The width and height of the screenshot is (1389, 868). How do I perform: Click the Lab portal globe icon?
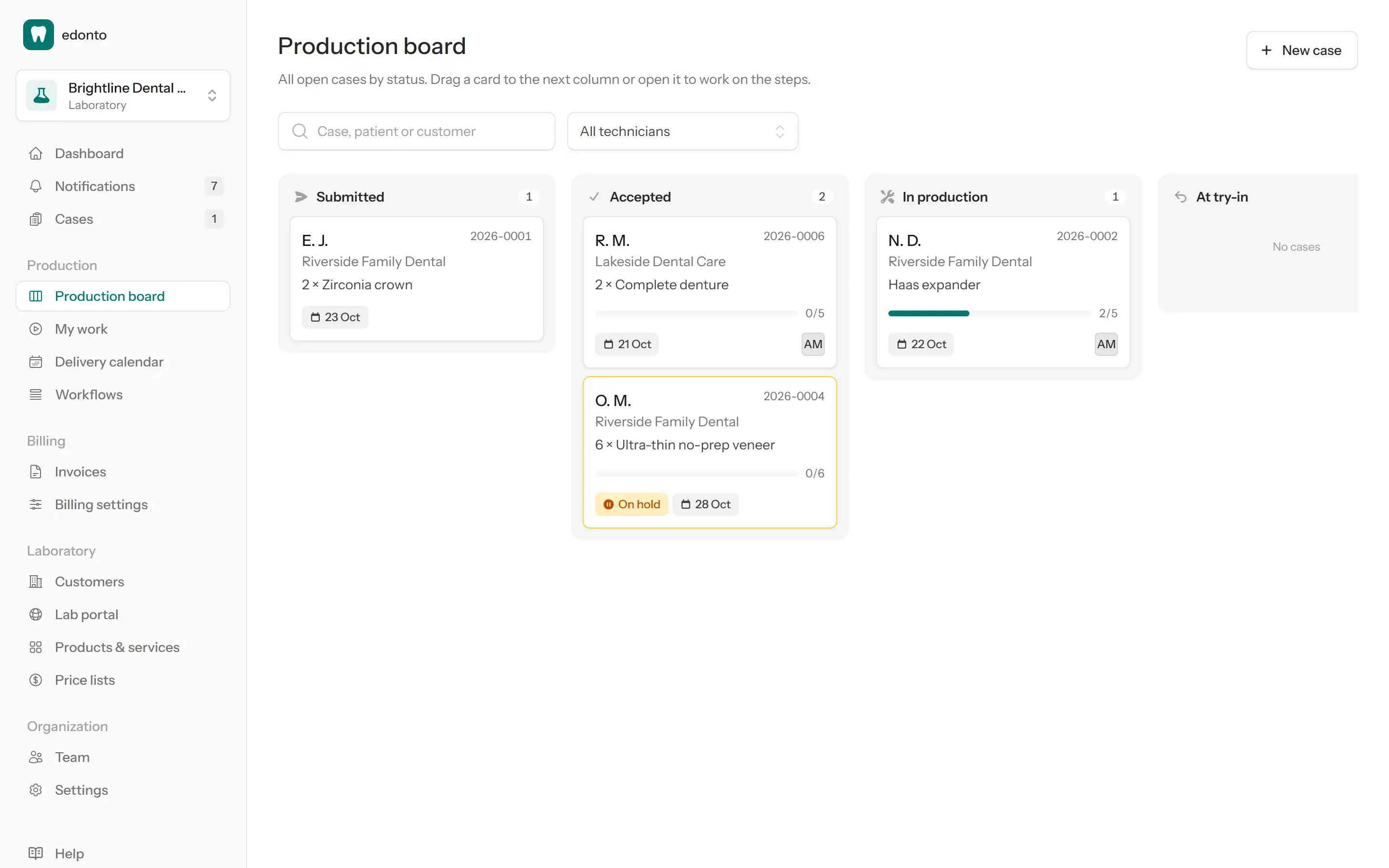tap(36, 614)
